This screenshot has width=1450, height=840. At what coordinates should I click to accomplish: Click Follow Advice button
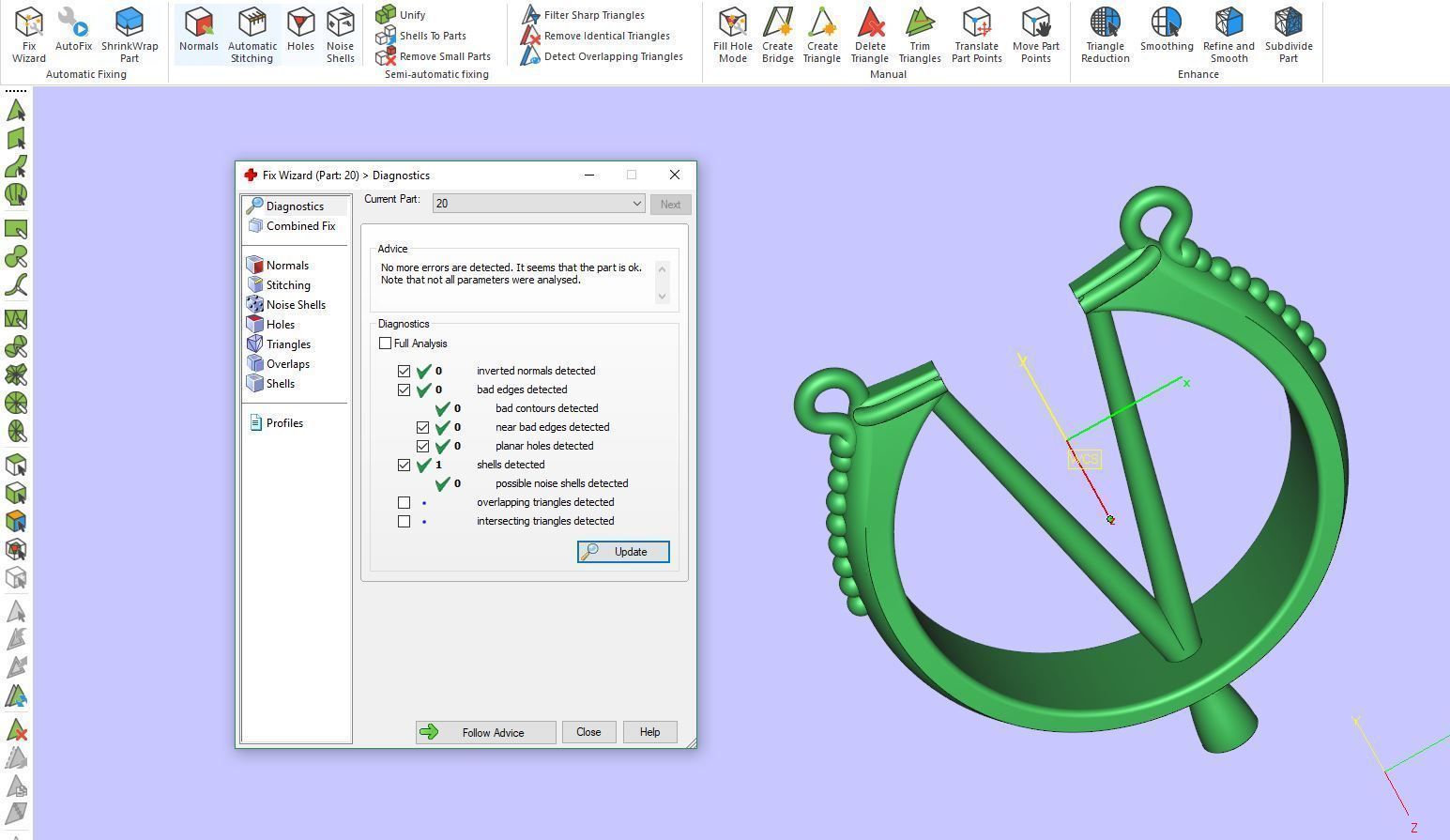485,732
